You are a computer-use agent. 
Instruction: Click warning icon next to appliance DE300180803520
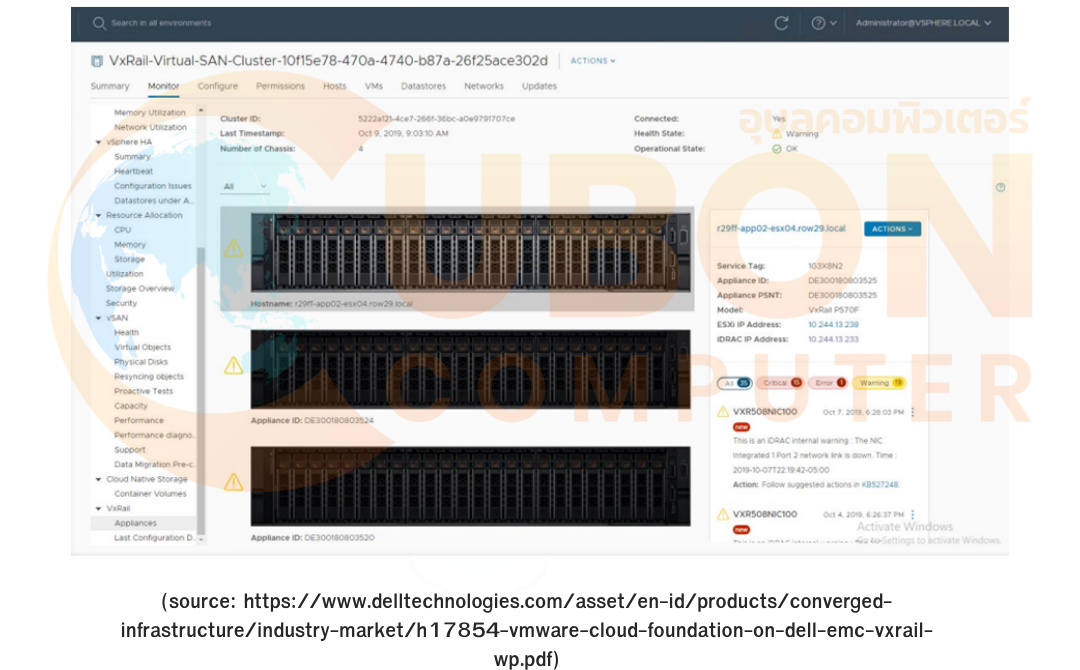tap(233, 483)
